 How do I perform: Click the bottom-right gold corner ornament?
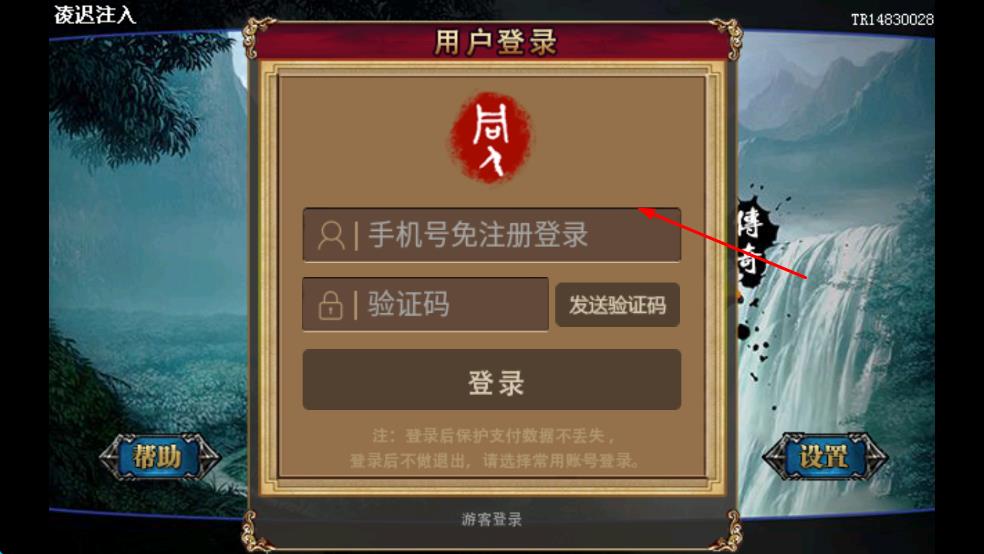point(727,531)
